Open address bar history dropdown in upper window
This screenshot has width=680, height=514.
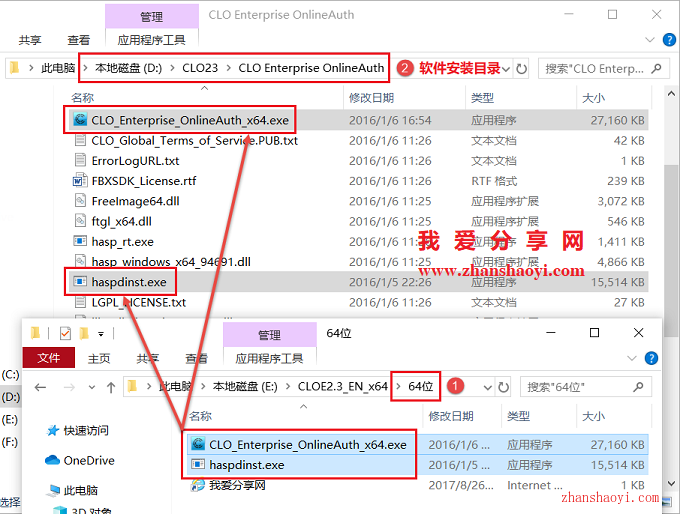pyautogui.click(x=506, y=69)
